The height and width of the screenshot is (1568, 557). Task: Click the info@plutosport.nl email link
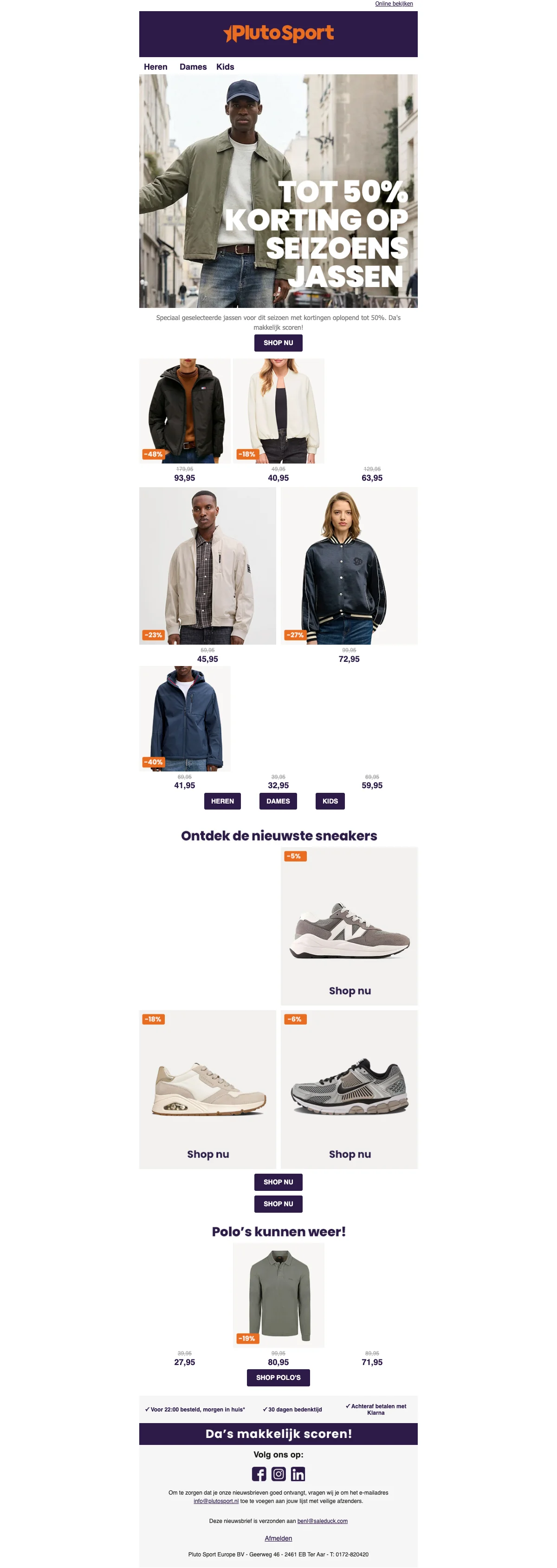coord(216,1501)
